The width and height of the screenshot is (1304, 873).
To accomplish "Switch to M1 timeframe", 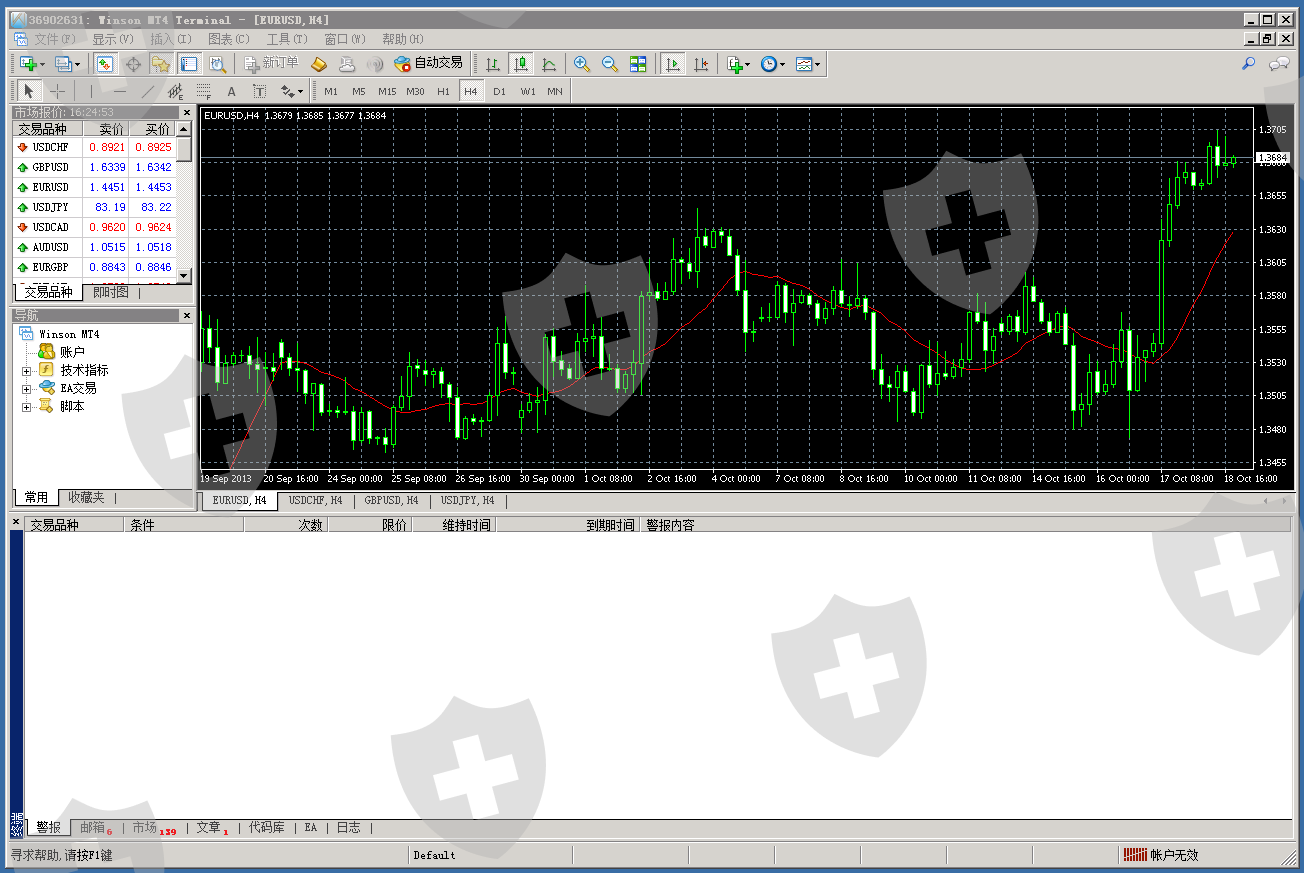I will click(331, 91).
